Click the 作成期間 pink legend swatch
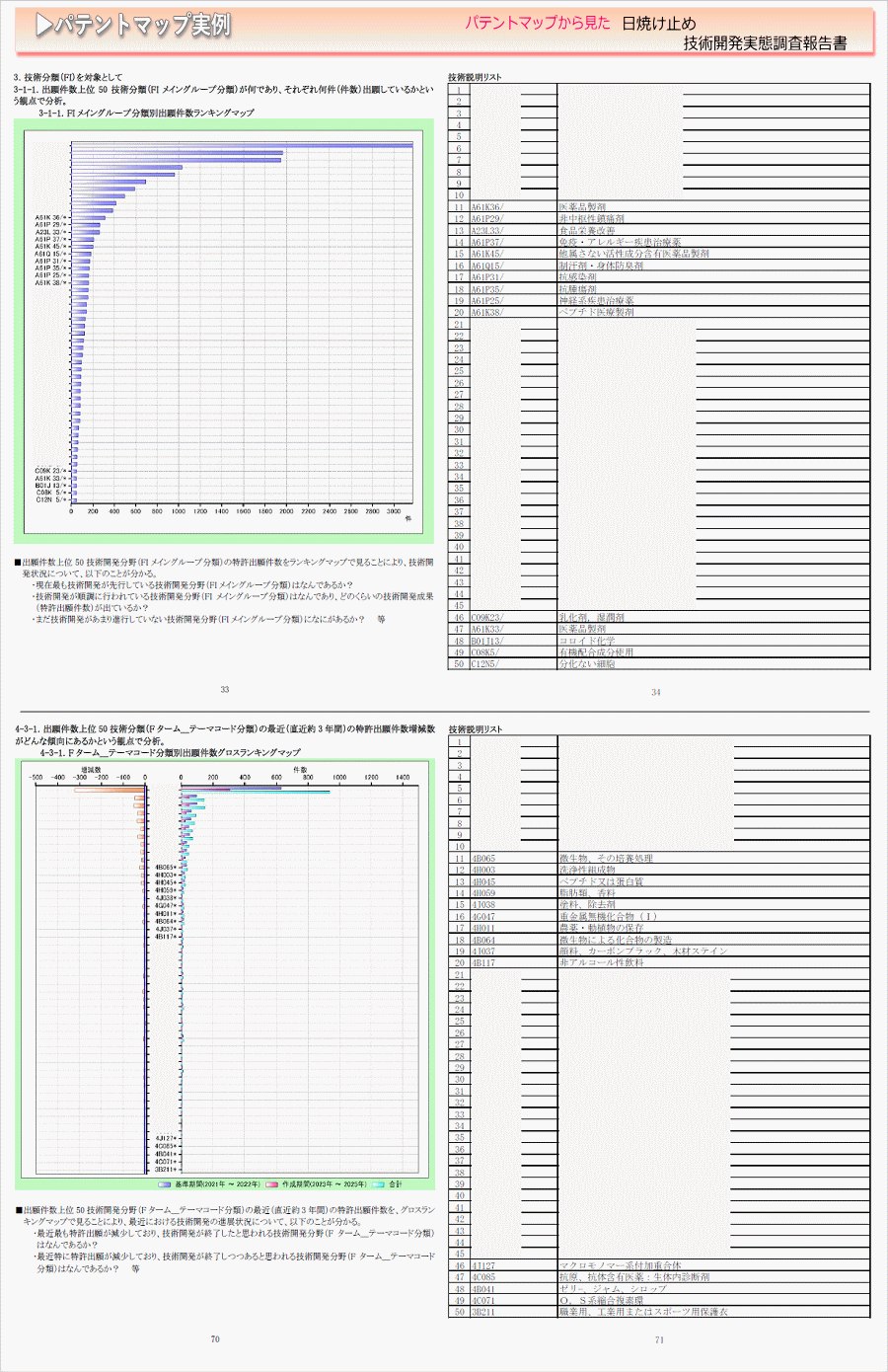 (x=271, y=1184)
